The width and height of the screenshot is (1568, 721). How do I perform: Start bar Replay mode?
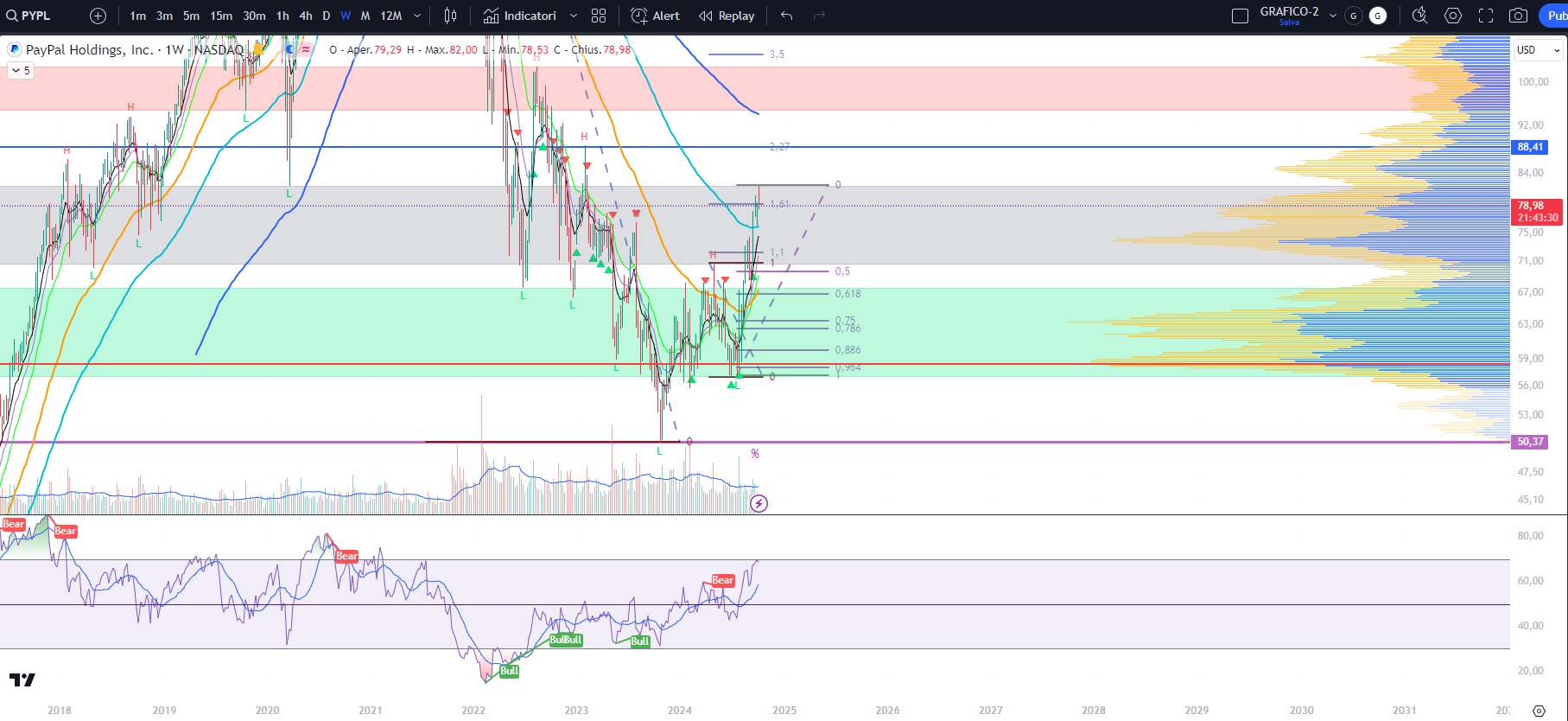point(727,16)
